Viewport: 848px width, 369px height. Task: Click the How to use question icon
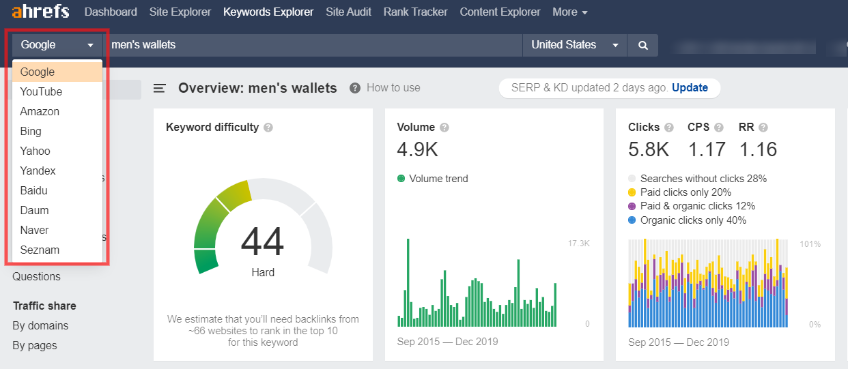pos(355,88)
